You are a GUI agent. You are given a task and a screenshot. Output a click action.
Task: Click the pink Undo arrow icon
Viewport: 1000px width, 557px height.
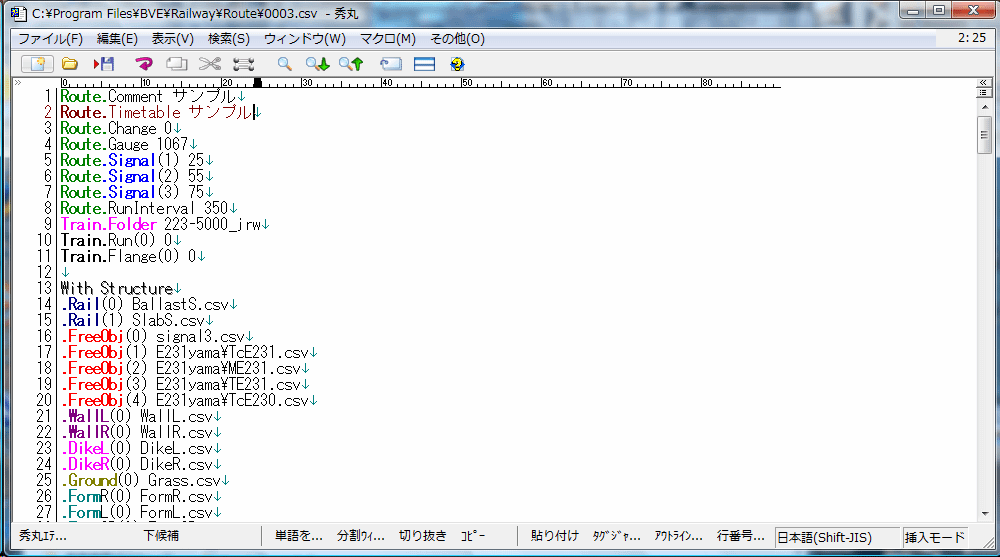click(144, 64)
